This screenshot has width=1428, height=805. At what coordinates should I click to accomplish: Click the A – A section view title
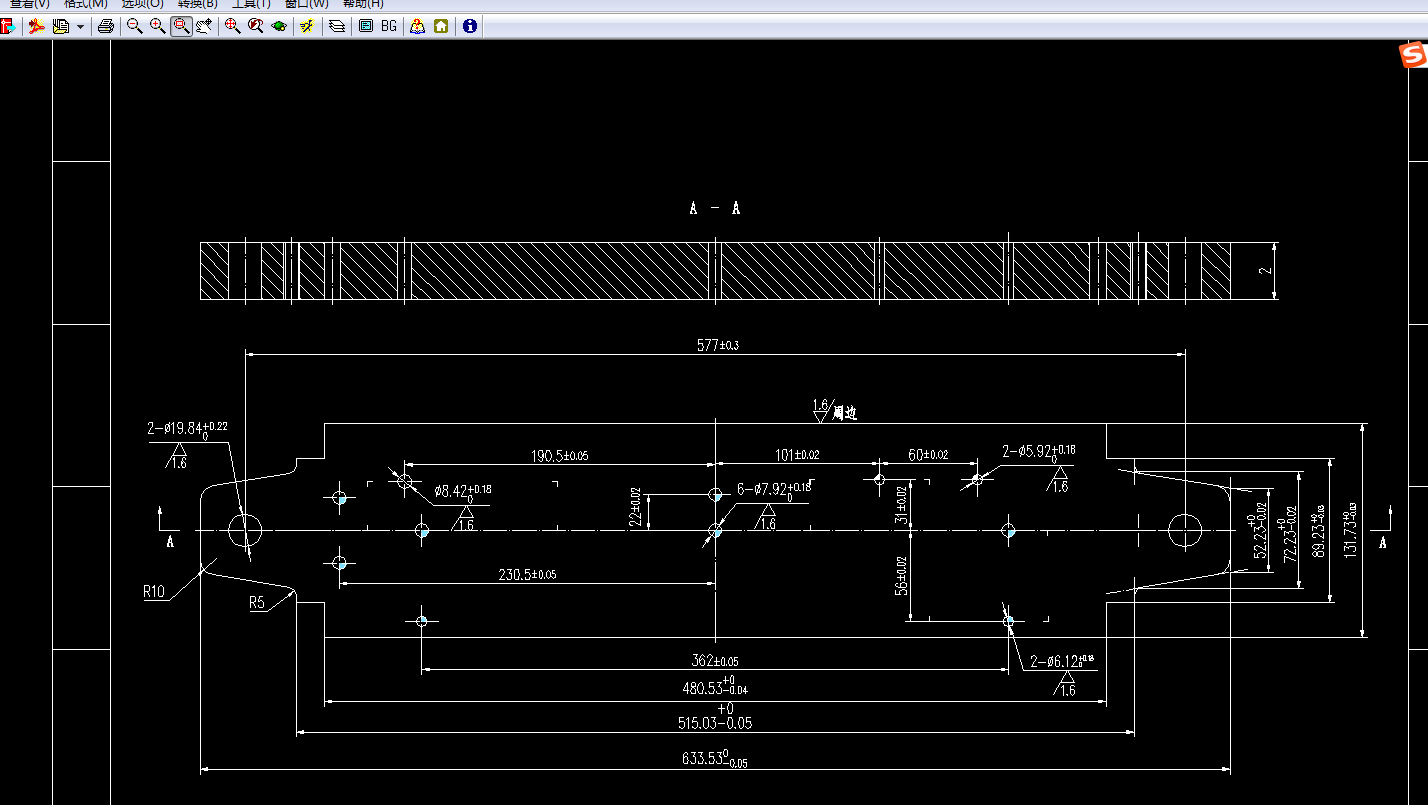(x=715, y=208)
